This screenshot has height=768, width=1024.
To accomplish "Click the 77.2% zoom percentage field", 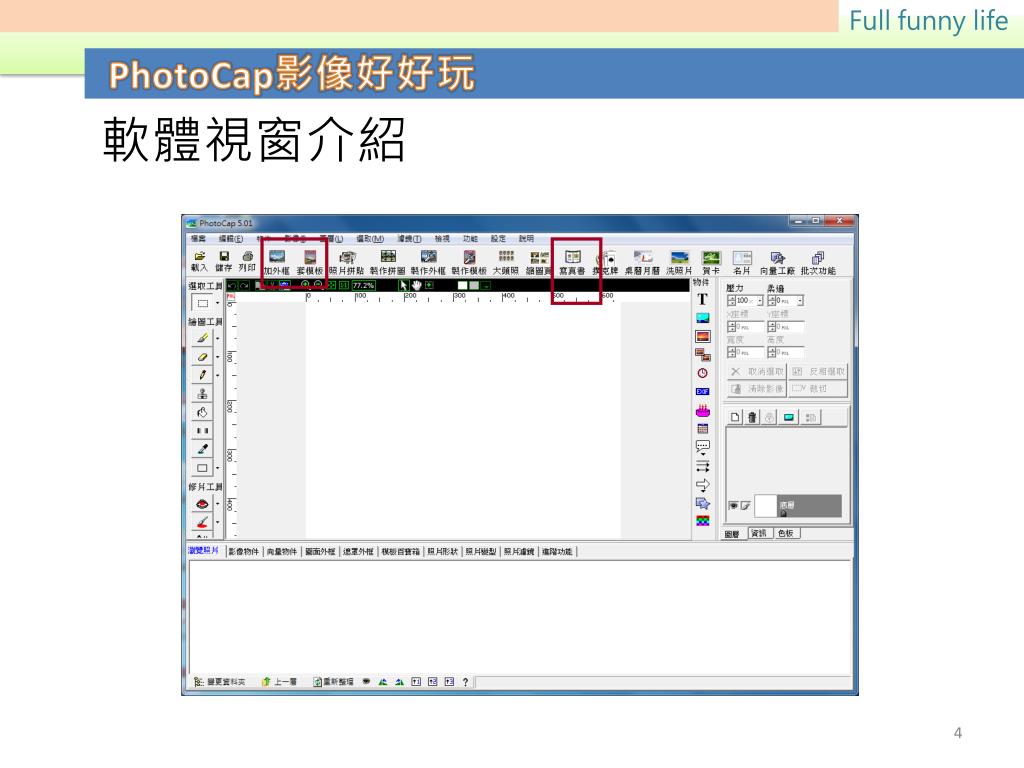I will click(364, 285).
